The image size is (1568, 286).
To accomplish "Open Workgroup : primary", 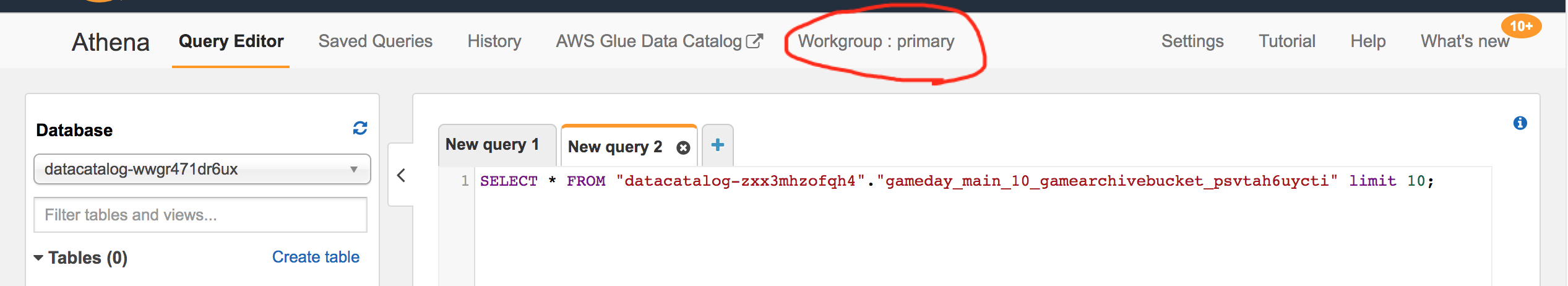I will point(876,41).
